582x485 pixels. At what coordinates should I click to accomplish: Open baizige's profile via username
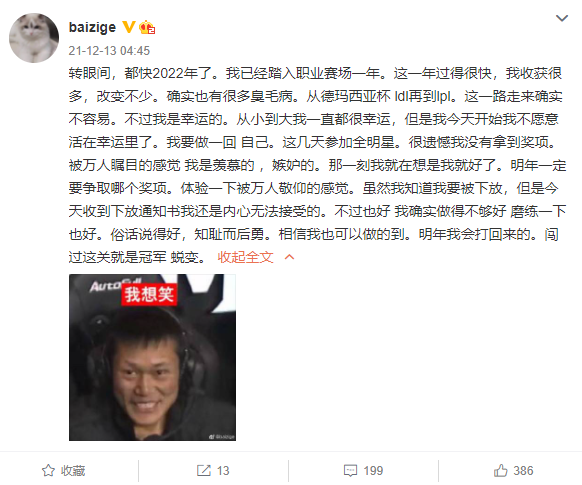(x=92, y=27)
